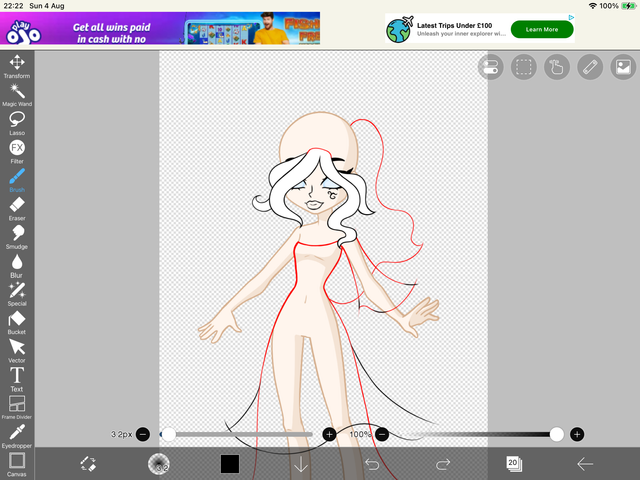Toggle the stabilizer switch icon at top
640x480 pixels.
click(x=490, y=67)
